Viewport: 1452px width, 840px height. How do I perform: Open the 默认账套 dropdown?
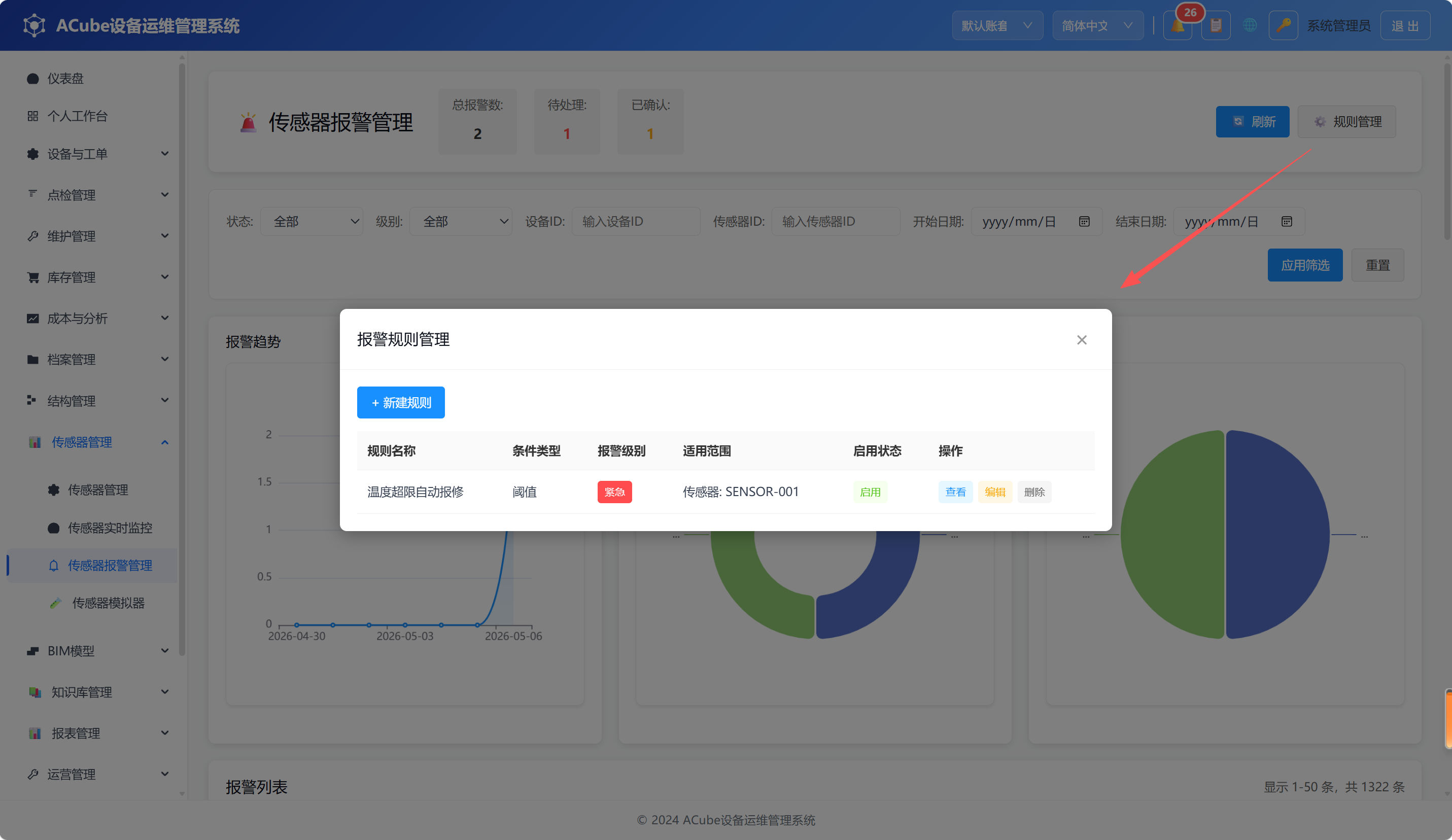coord(997,26)
